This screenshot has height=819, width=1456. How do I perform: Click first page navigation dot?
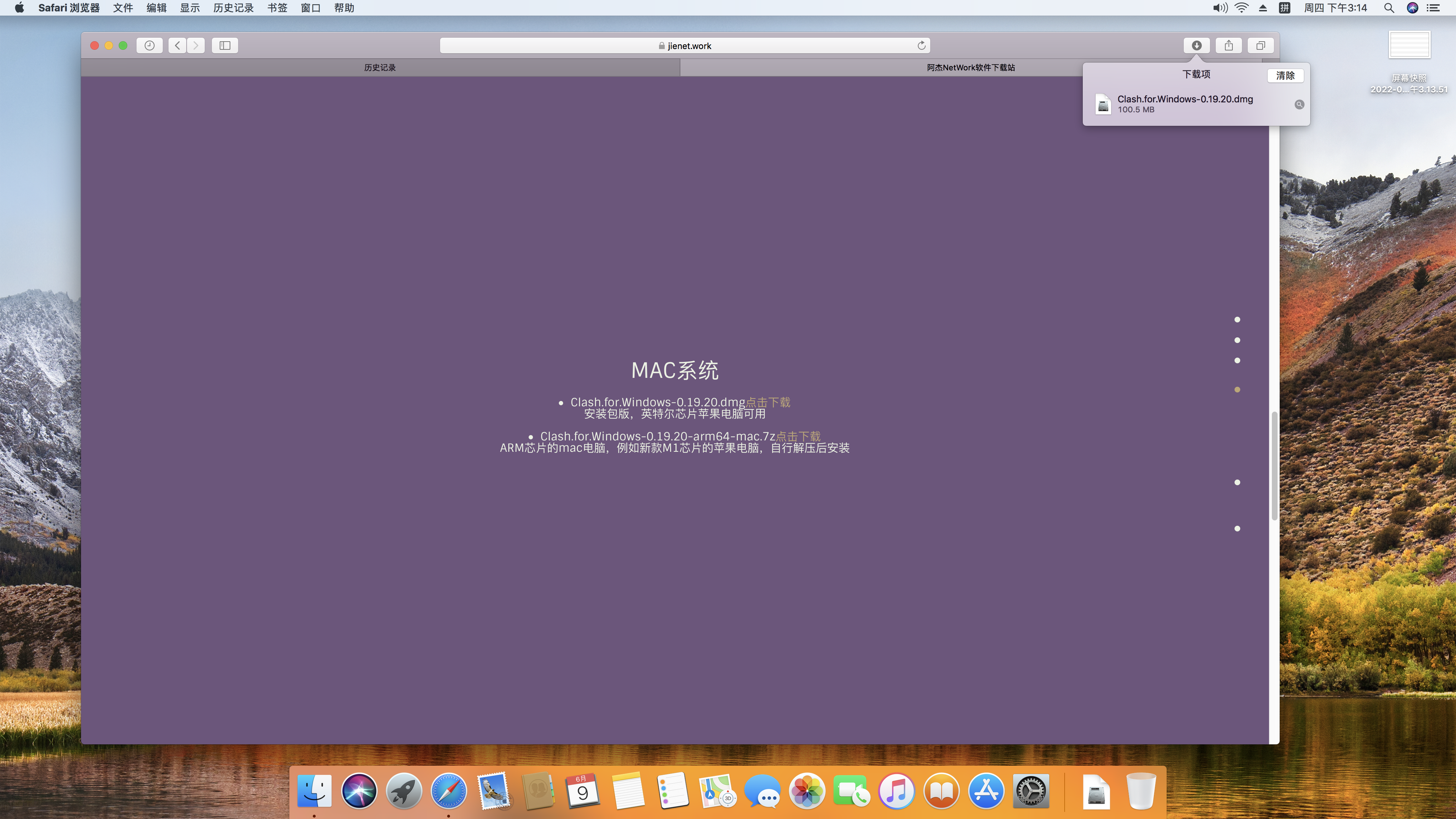pyautogui.click(x=1237, y=320)
